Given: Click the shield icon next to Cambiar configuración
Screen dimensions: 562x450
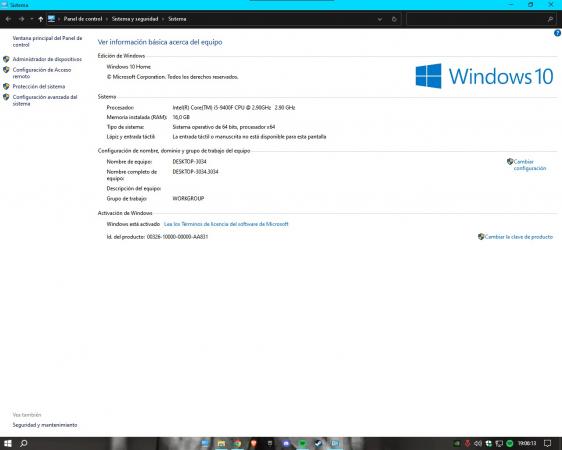Looking at the screenshot, I should coord(510,162).
